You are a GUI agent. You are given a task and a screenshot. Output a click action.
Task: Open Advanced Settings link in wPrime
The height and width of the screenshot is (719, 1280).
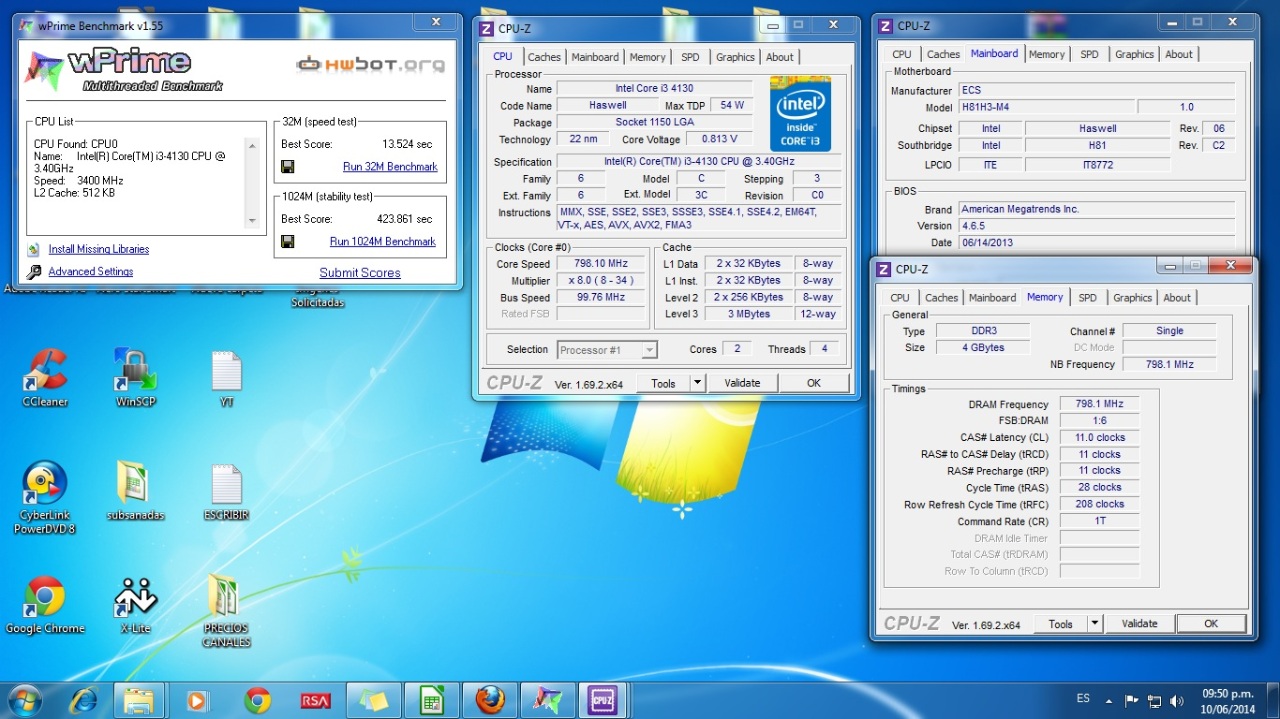tap(91, 271)
